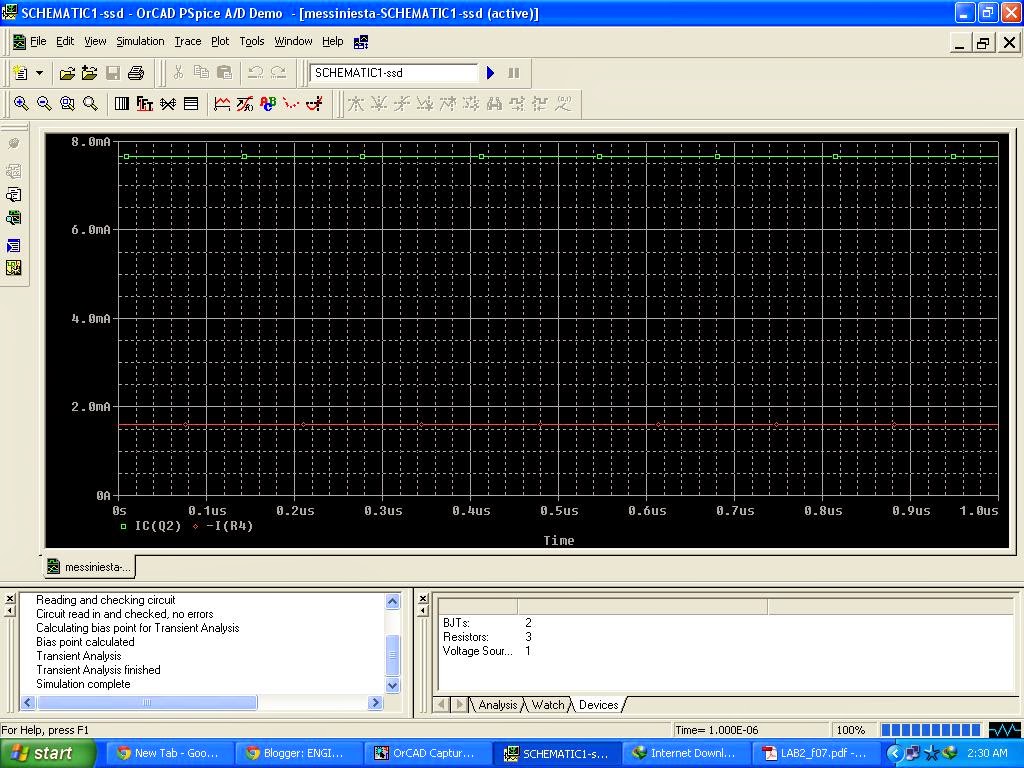Open the Simulation menu
Image resolution: width=1024 pixels, height=768 pixels.
tap(140, 41)
